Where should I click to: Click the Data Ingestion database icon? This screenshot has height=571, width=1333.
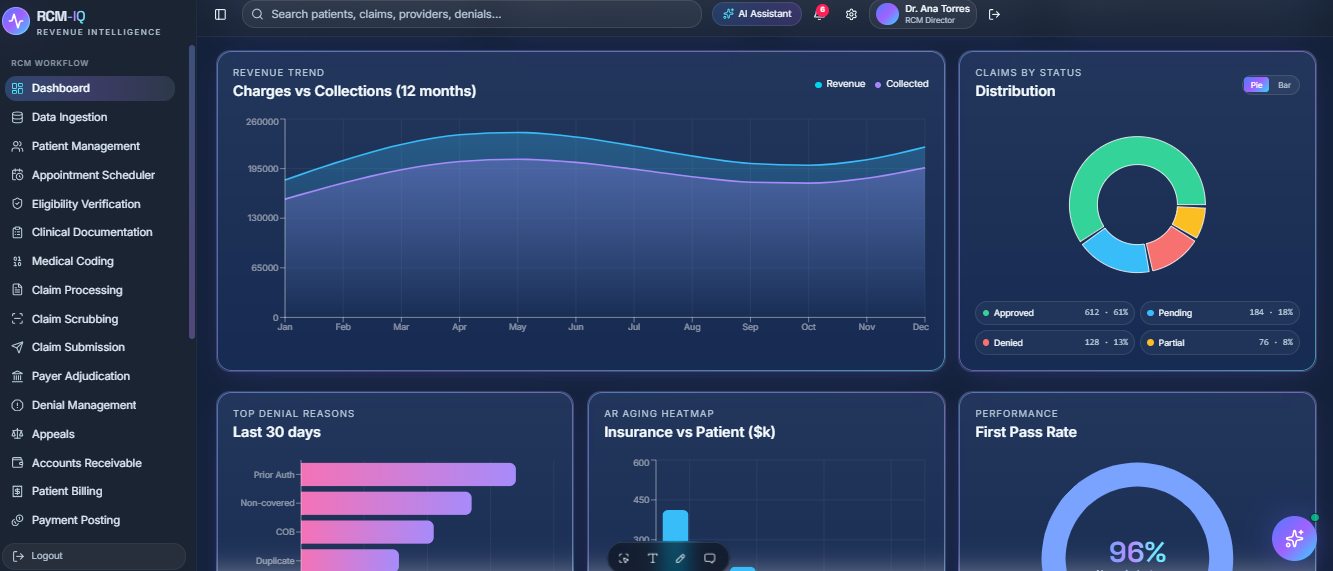17,117
